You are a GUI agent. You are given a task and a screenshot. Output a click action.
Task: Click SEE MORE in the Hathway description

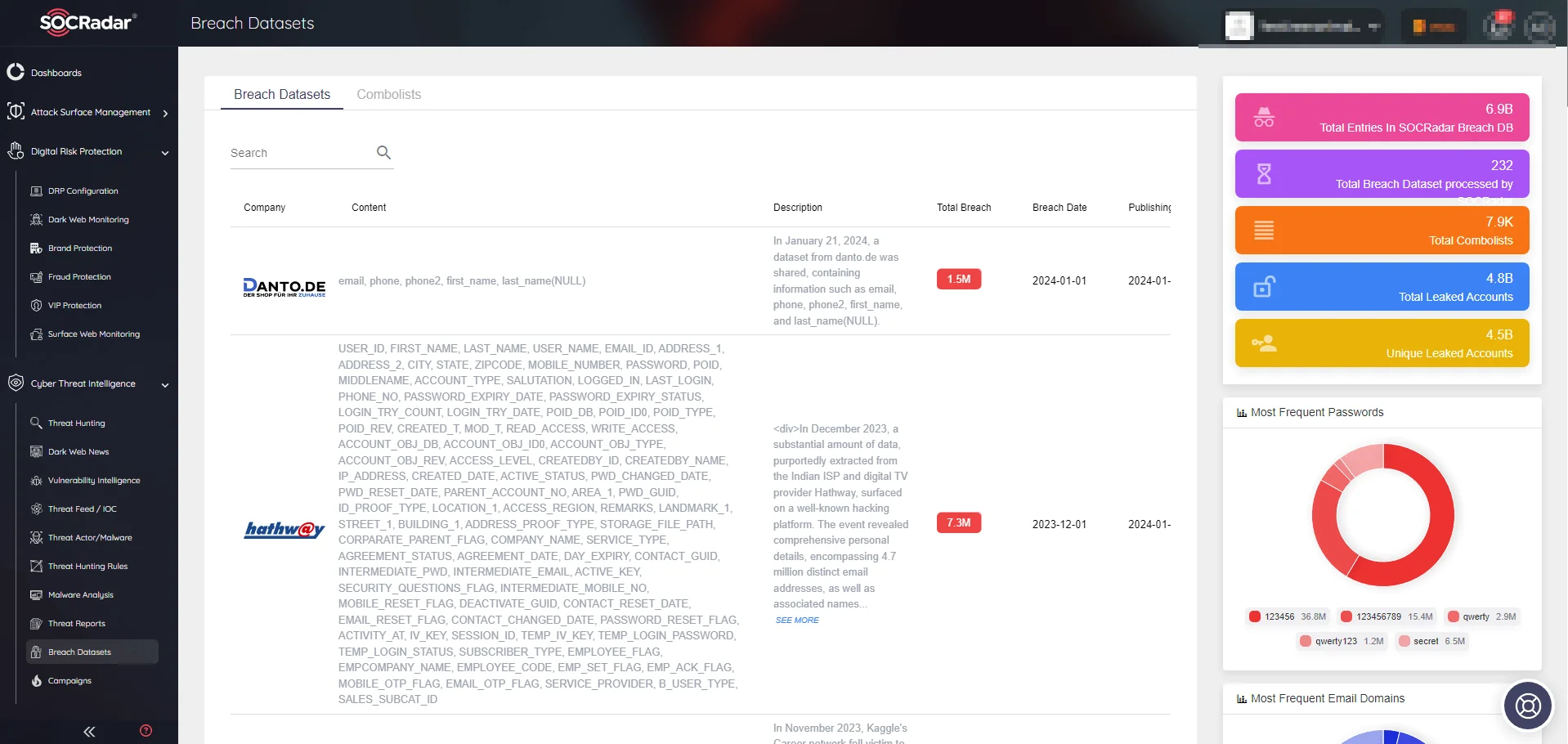pyautogui.click(x=797, y=621)
